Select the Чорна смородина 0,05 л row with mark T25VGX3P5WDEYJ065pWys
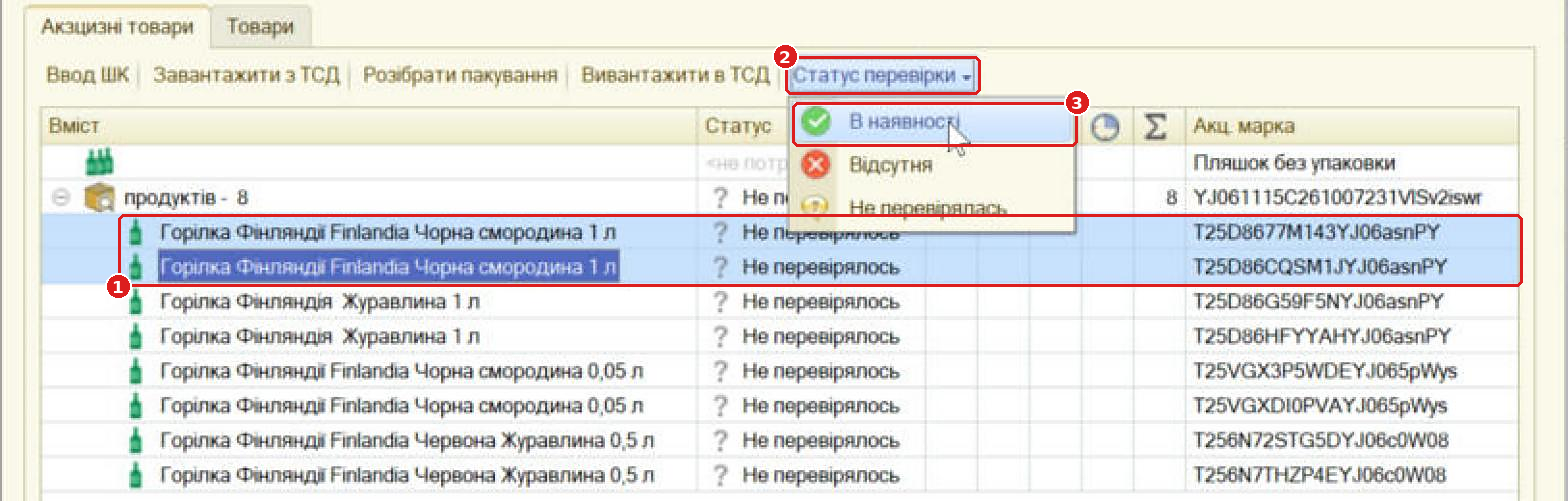 780,371
